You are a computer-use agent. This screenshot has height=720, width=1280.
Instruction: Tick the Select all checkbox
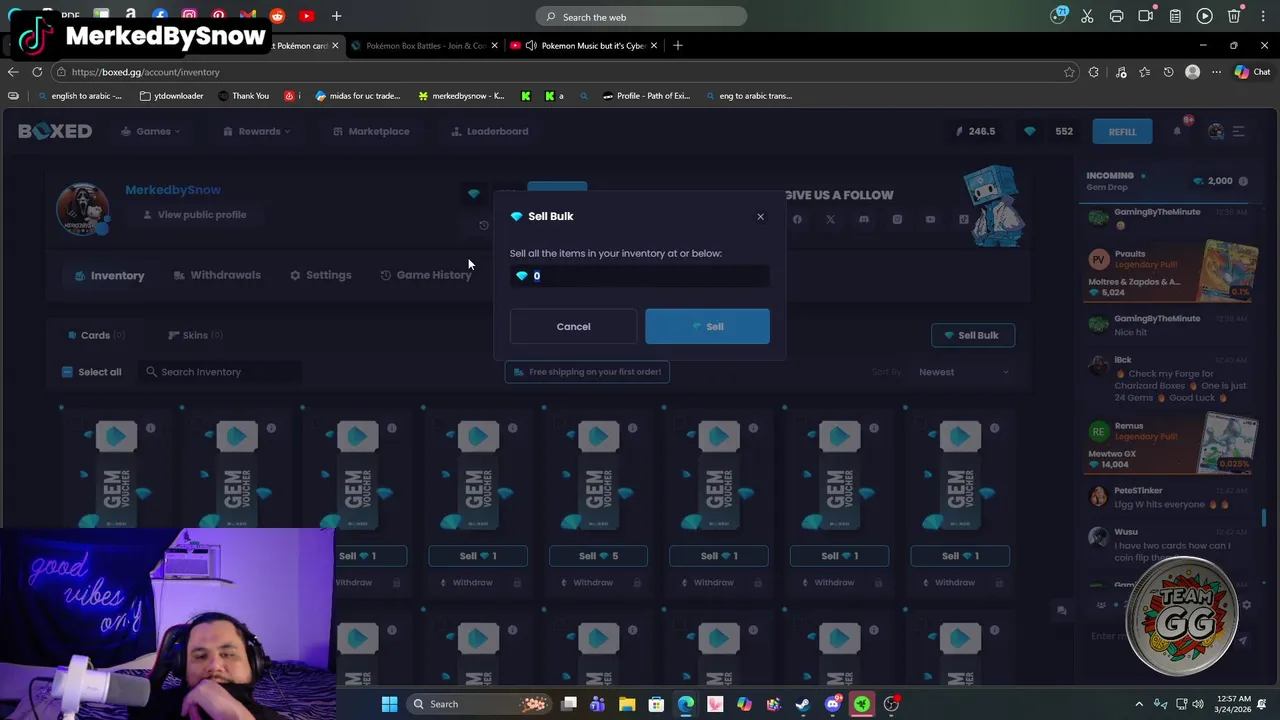tap(68, 372)
